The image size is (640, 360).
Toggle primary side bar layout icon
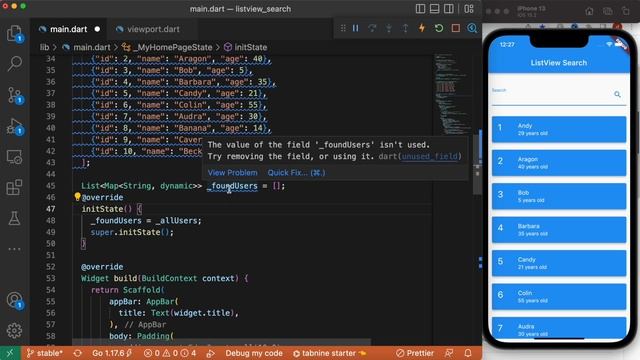pyautogui.click(x=420, y=9)
